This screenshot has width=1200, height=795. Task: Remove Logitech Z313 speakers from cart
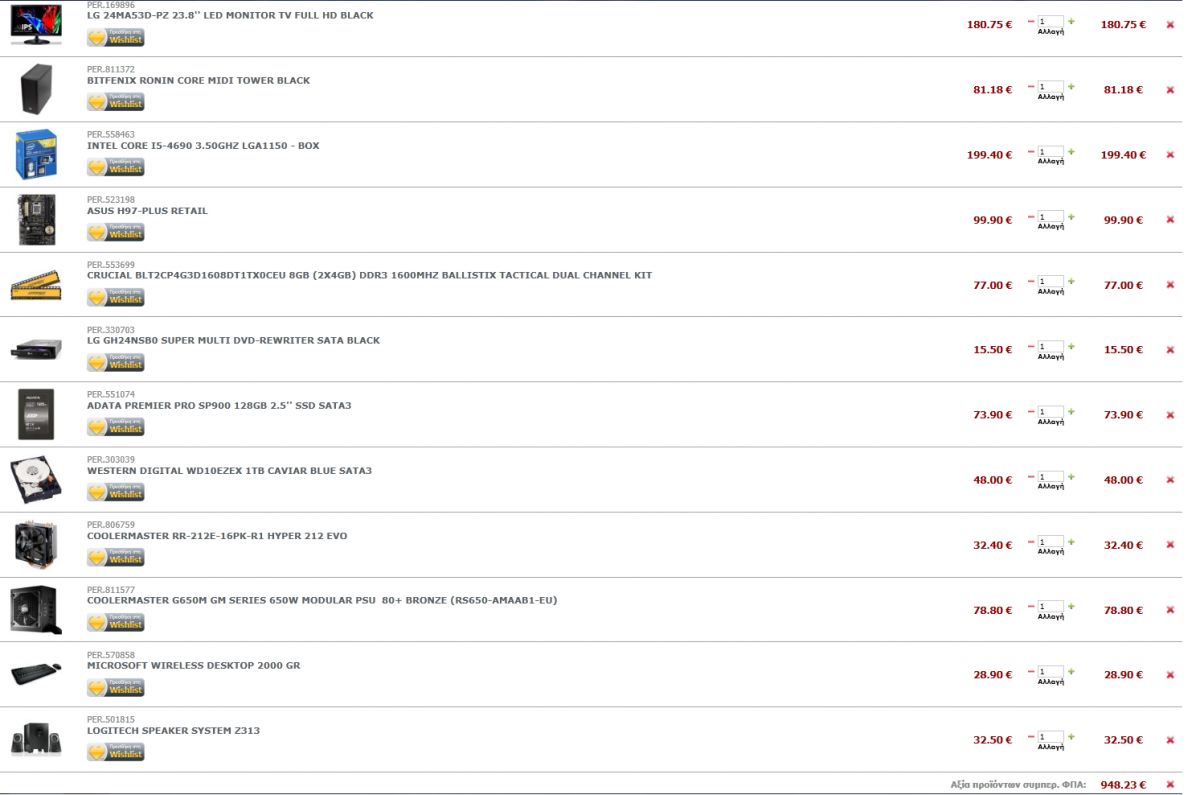point(1170,740)
